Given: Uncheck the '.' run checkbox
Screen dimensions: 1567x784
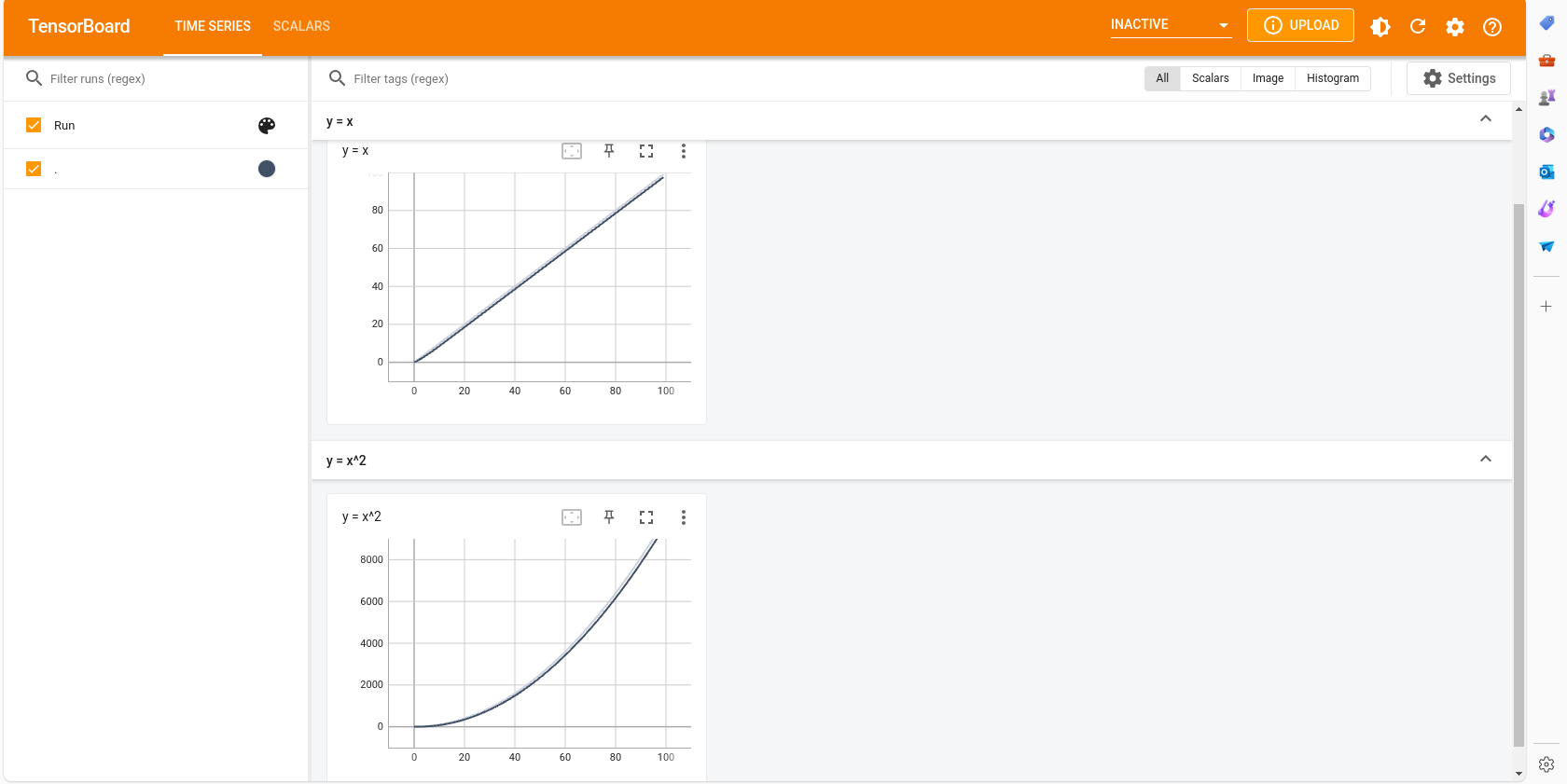Looking at the screenshot, I should point(34,169).
